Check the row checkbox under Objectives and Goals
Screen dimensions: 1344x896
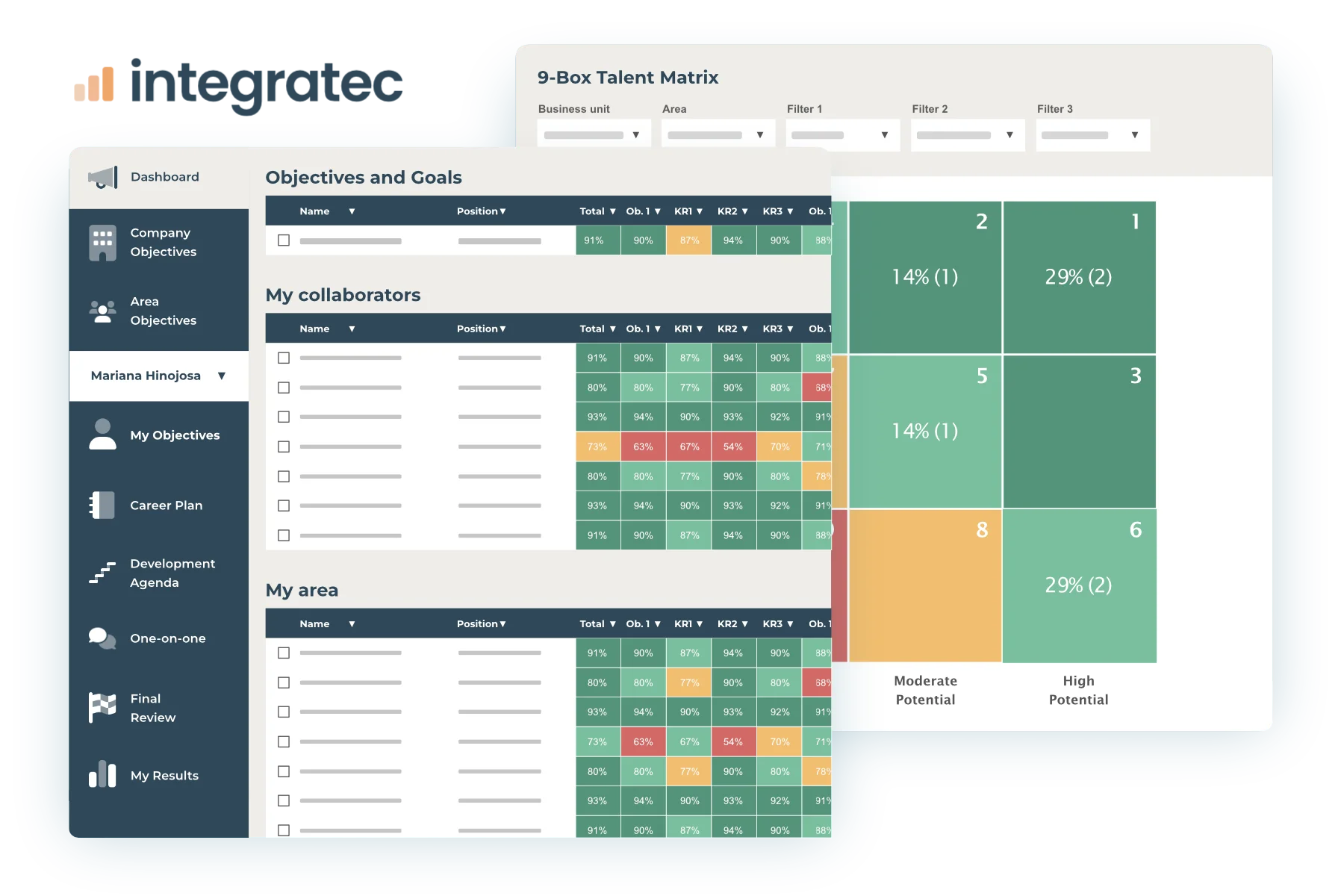click(x=284, y=240)
